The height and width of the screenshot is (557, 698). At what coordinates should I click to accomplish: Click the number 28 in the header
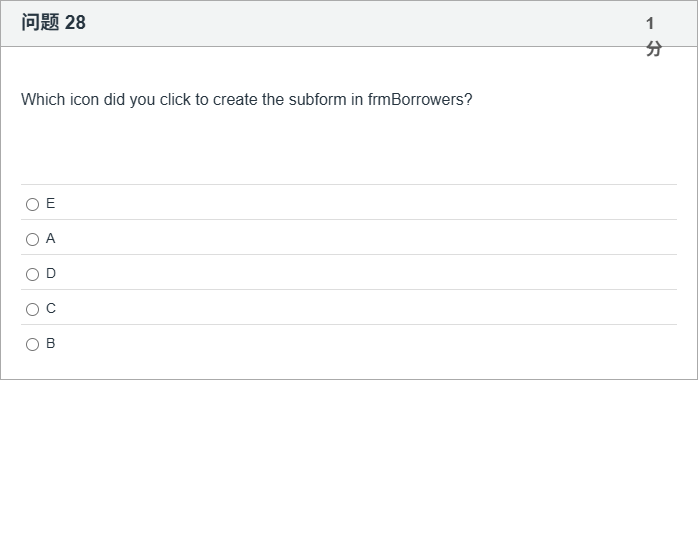(75, 22)
